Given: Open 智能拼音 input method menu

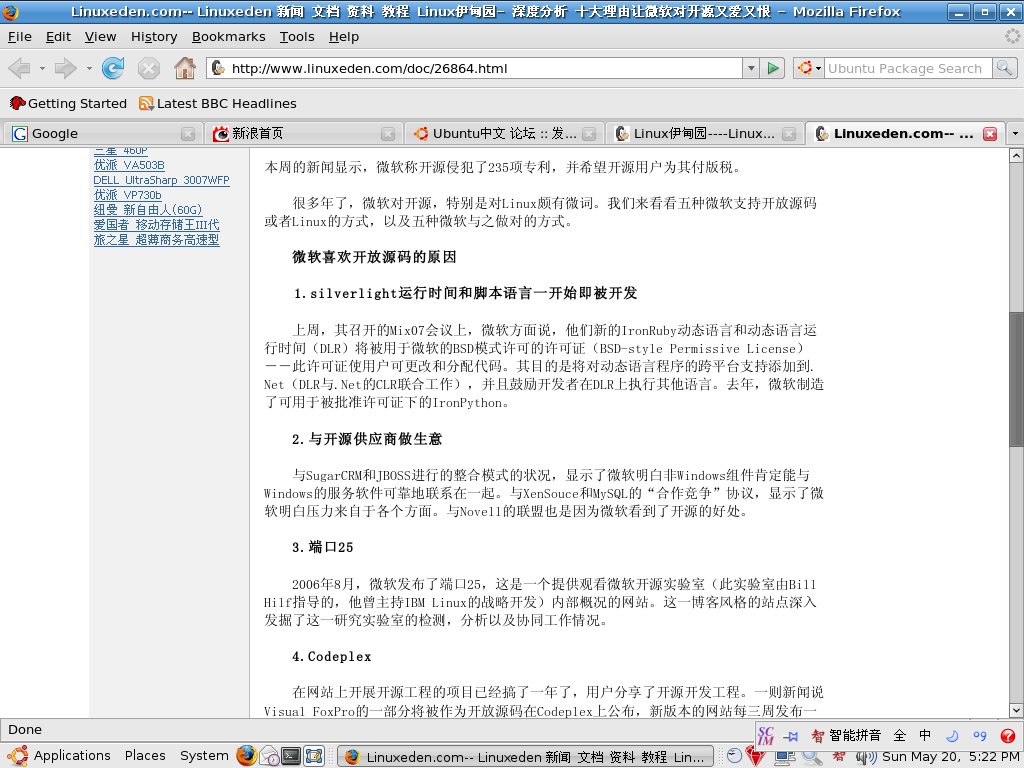Looking at the screenshot, I should coord(846,736).
